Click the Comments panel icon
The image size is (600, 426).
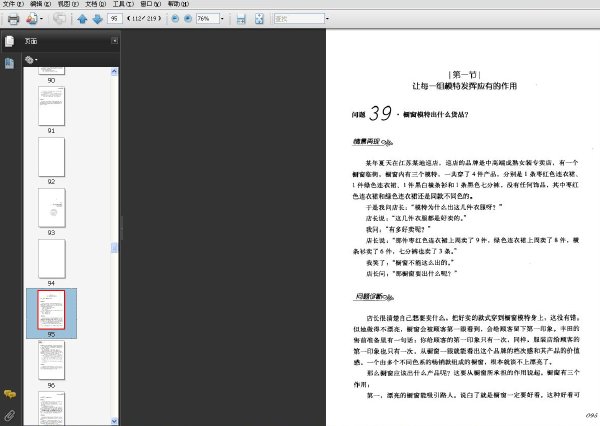[10, 394]
